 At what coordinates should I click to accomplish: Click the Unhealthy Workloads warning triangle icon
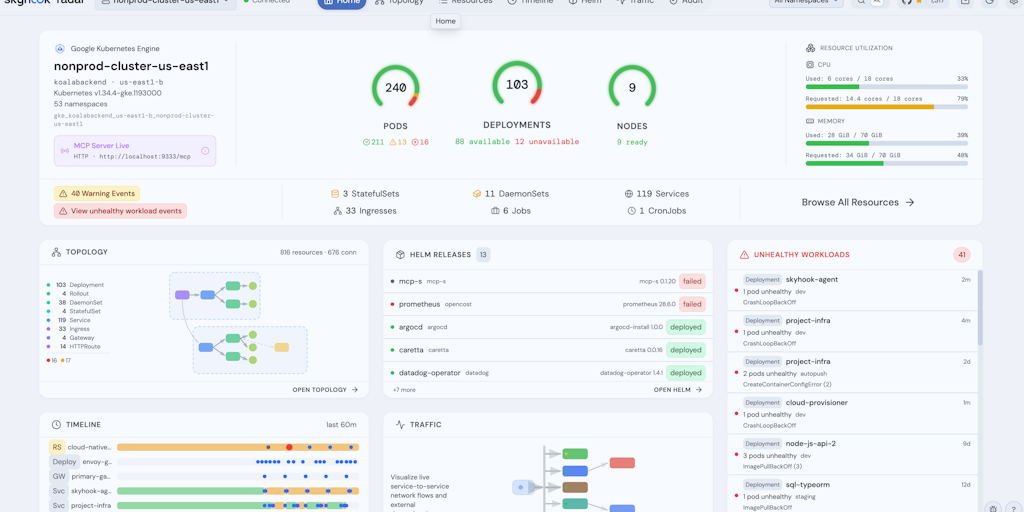coord(744,255)
